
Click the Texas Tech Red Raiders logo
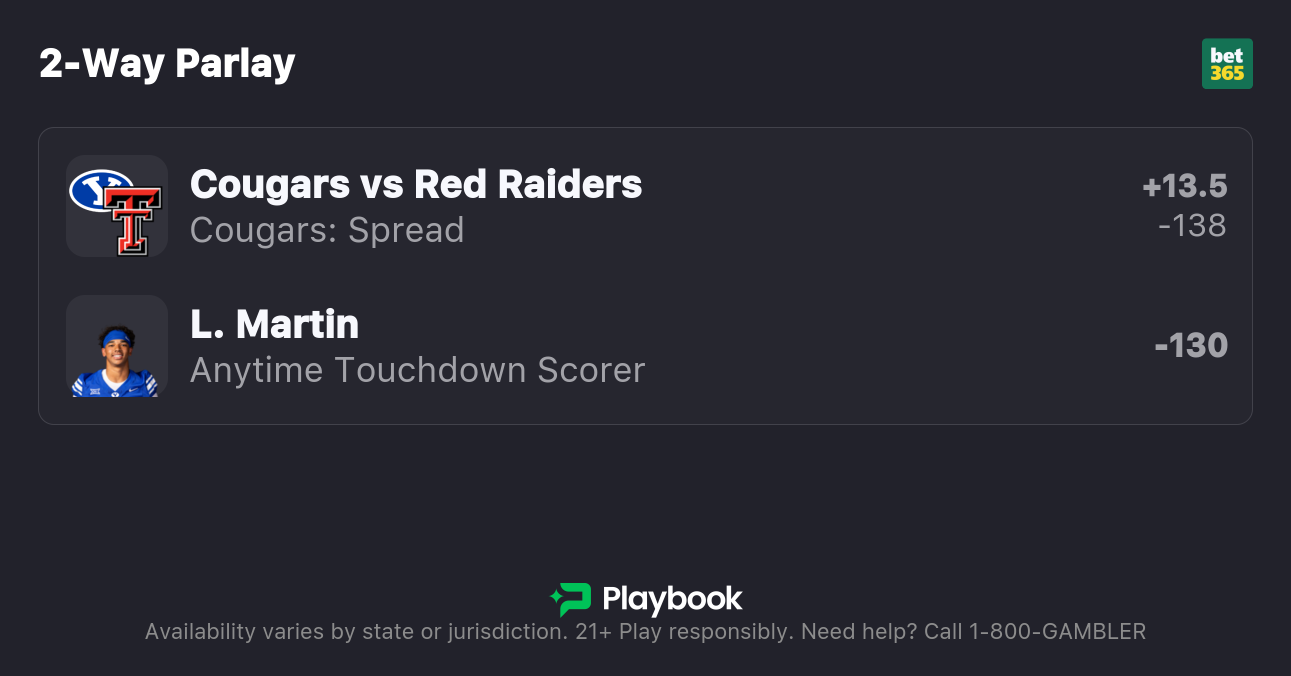coord(133,220)
